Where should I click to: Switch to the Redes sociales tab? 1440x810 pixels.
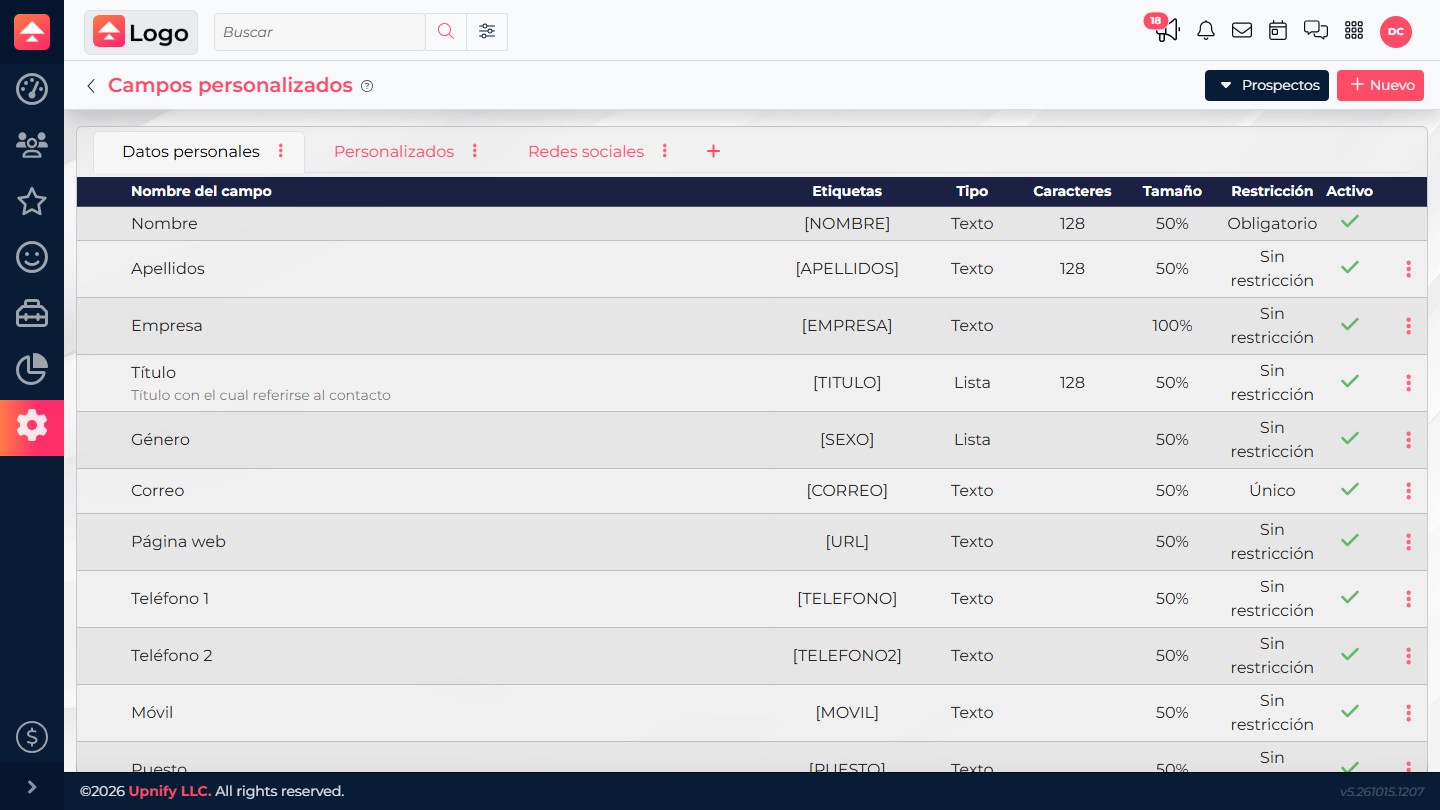[x=586, y=152]
